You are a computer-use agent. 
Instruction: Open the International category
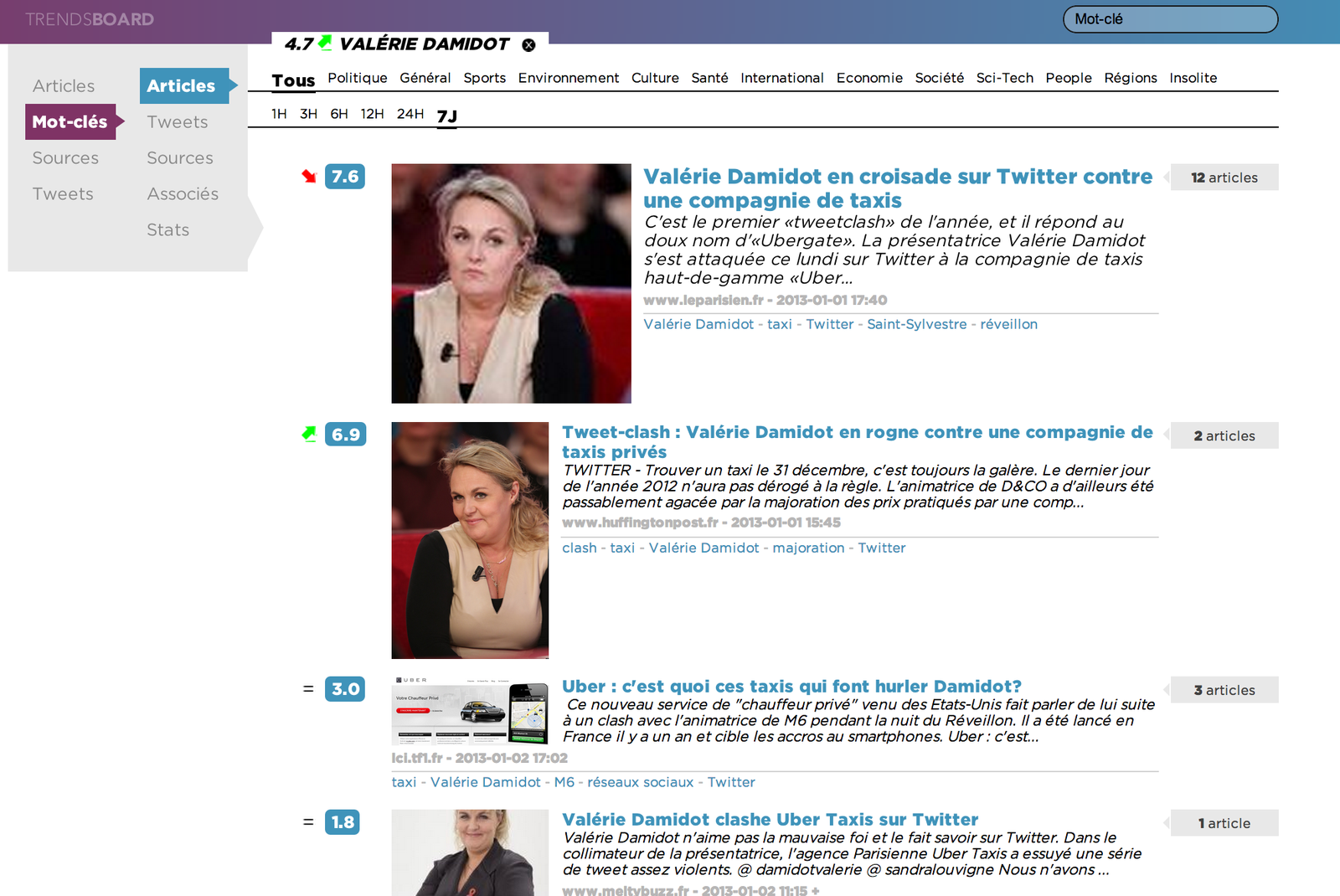[x=782, y=78]
